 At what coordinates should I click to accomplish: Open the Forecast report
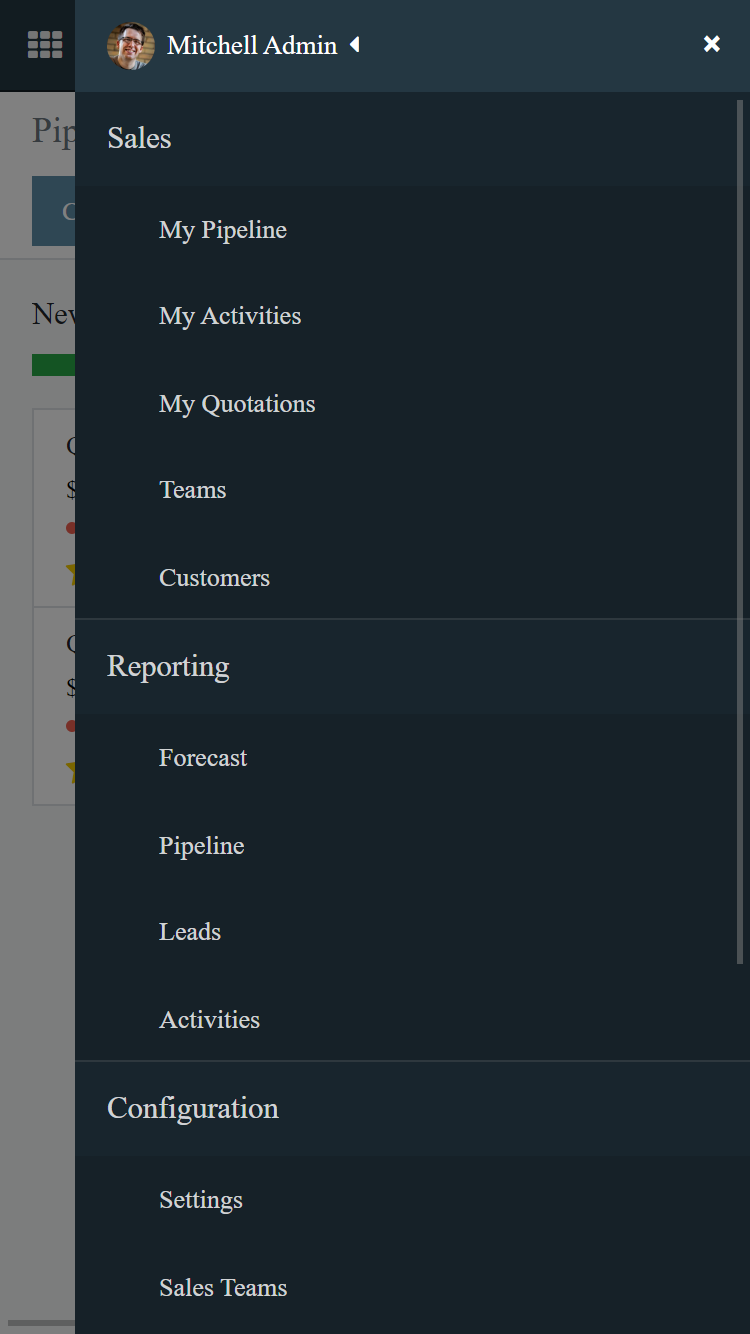point(202,758)
